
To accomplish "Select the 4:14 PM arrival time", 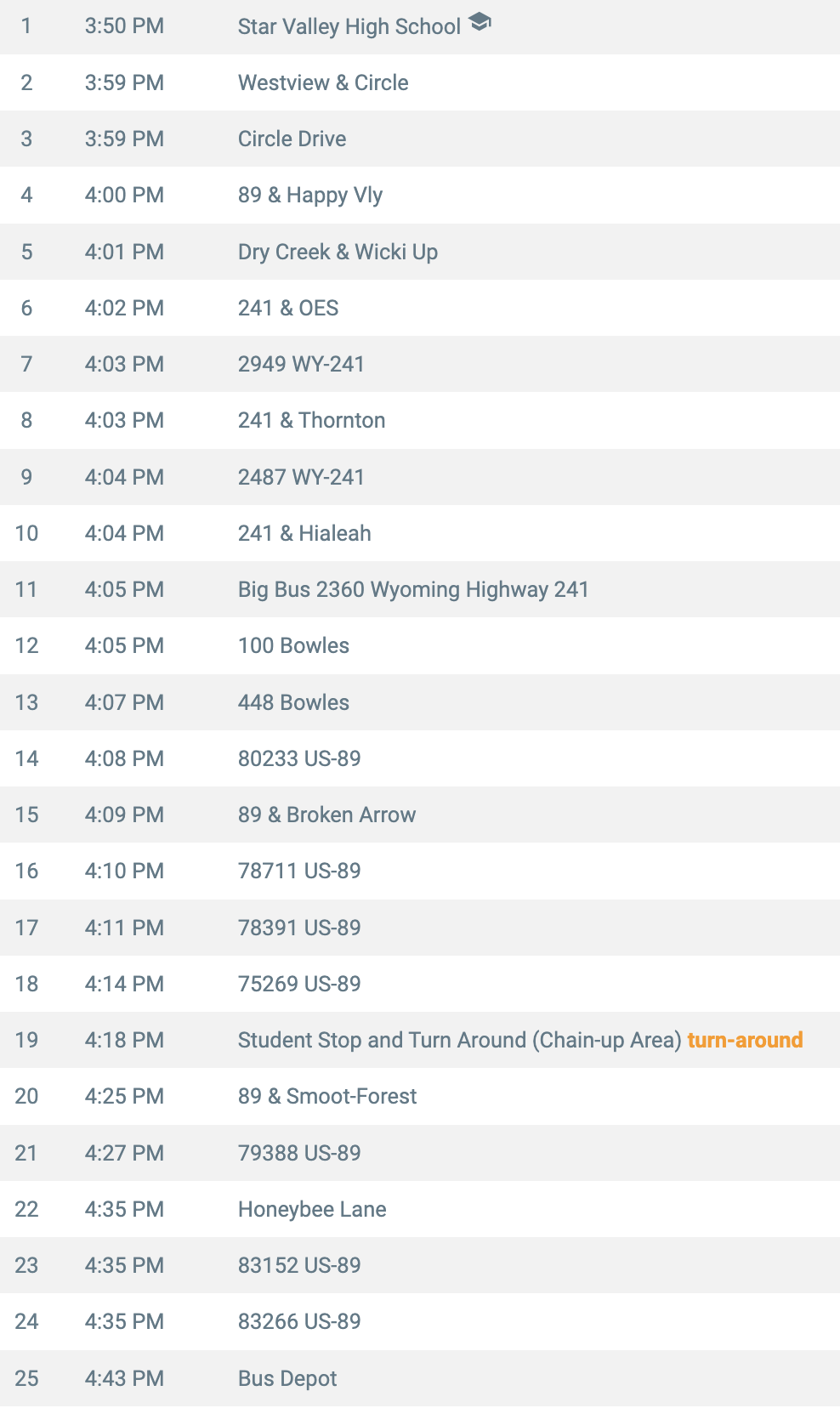I will [x=124, y=984].
